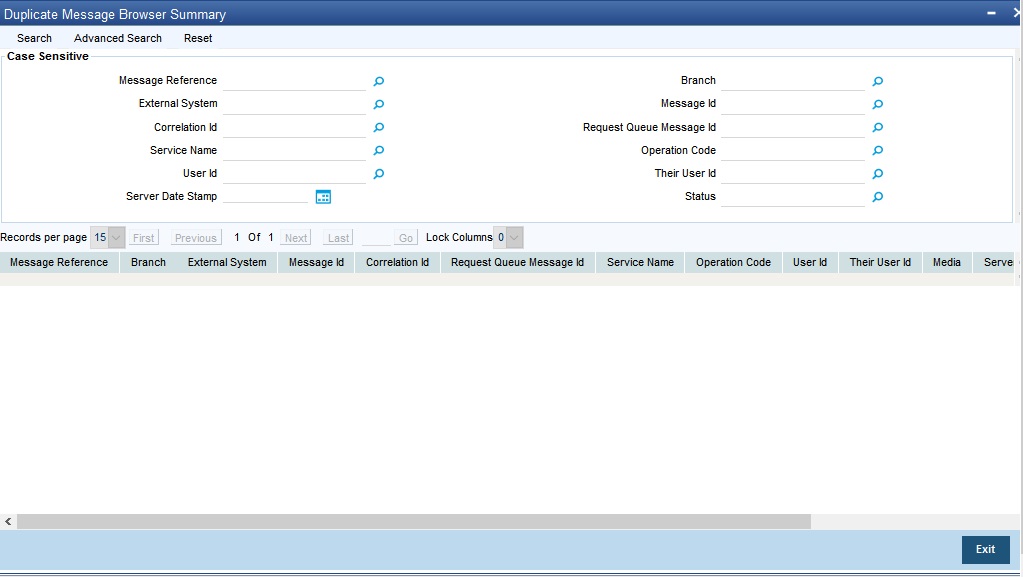Screen dimensions: 1023x577
Task: Click the Exit button
Action: coord(985,550)
